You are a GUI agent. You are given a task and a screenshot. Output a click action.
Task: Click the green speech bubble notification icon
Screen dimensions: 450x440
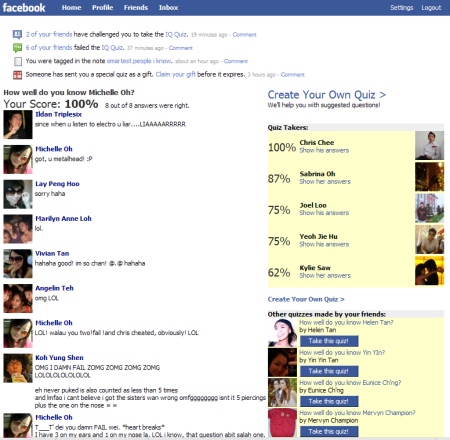point(17,48)
